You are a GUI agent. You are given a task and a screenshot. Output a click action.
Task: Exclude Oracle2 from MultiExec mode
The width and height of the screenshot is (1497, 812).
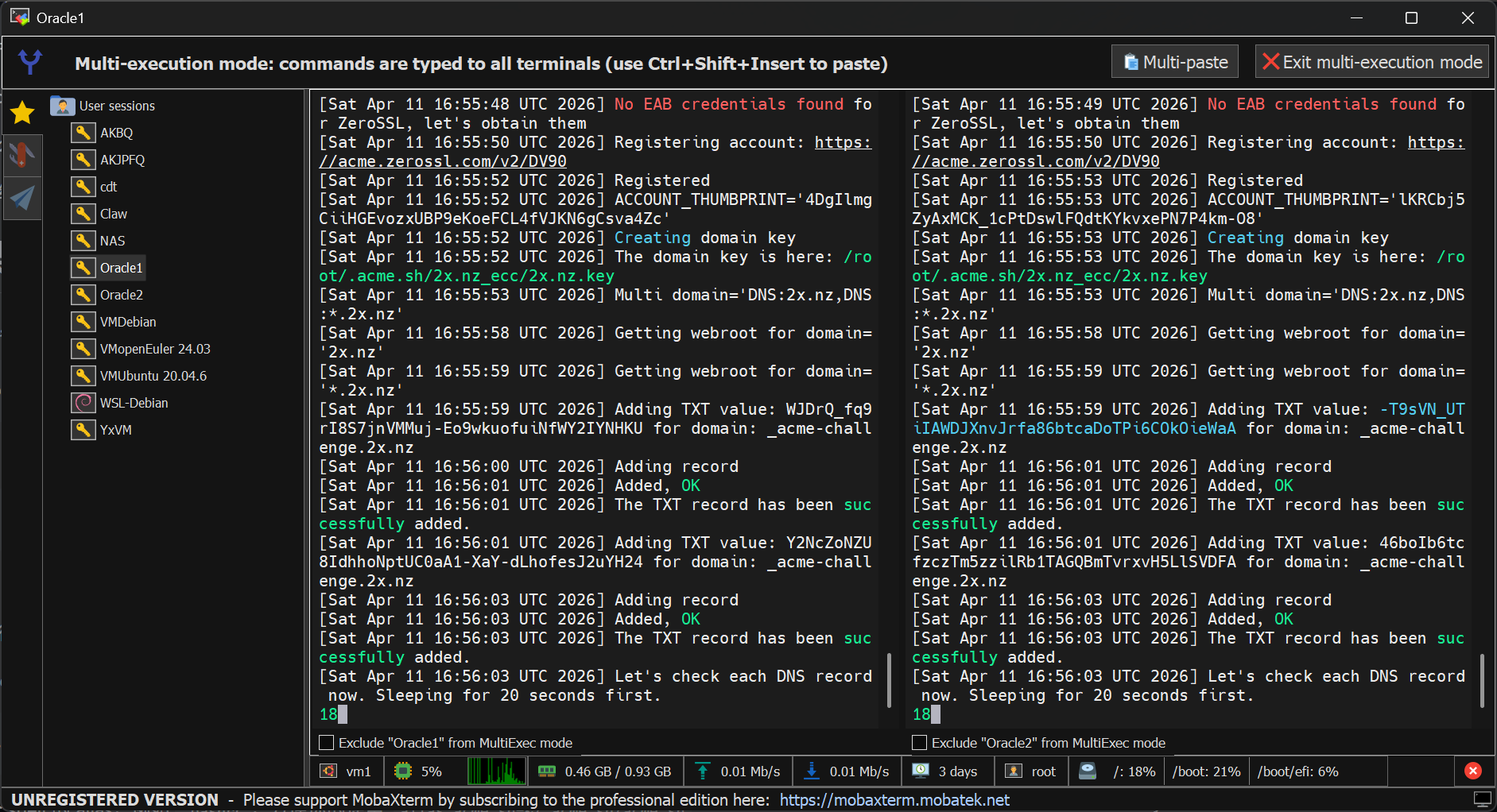pyautogui.click(x=919, y=743)
